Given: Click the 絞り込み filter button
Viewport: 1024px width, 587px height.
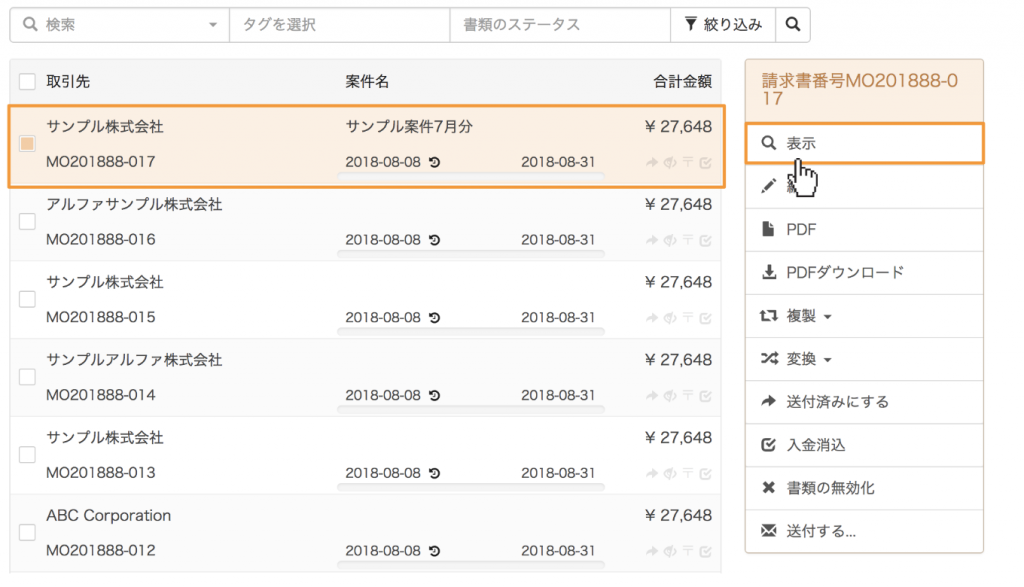Looking at the screenshot, I should pos(723,25).
